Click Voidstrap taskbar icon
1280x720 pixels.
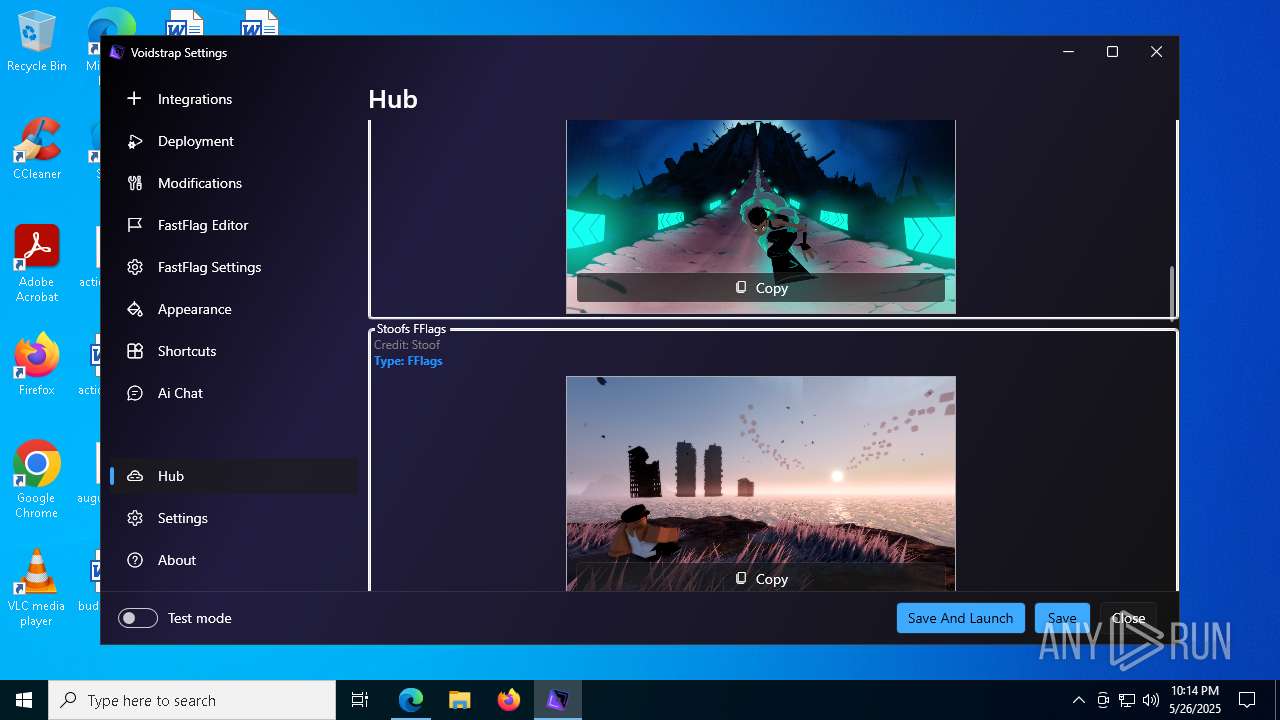[x=557, y=700]
